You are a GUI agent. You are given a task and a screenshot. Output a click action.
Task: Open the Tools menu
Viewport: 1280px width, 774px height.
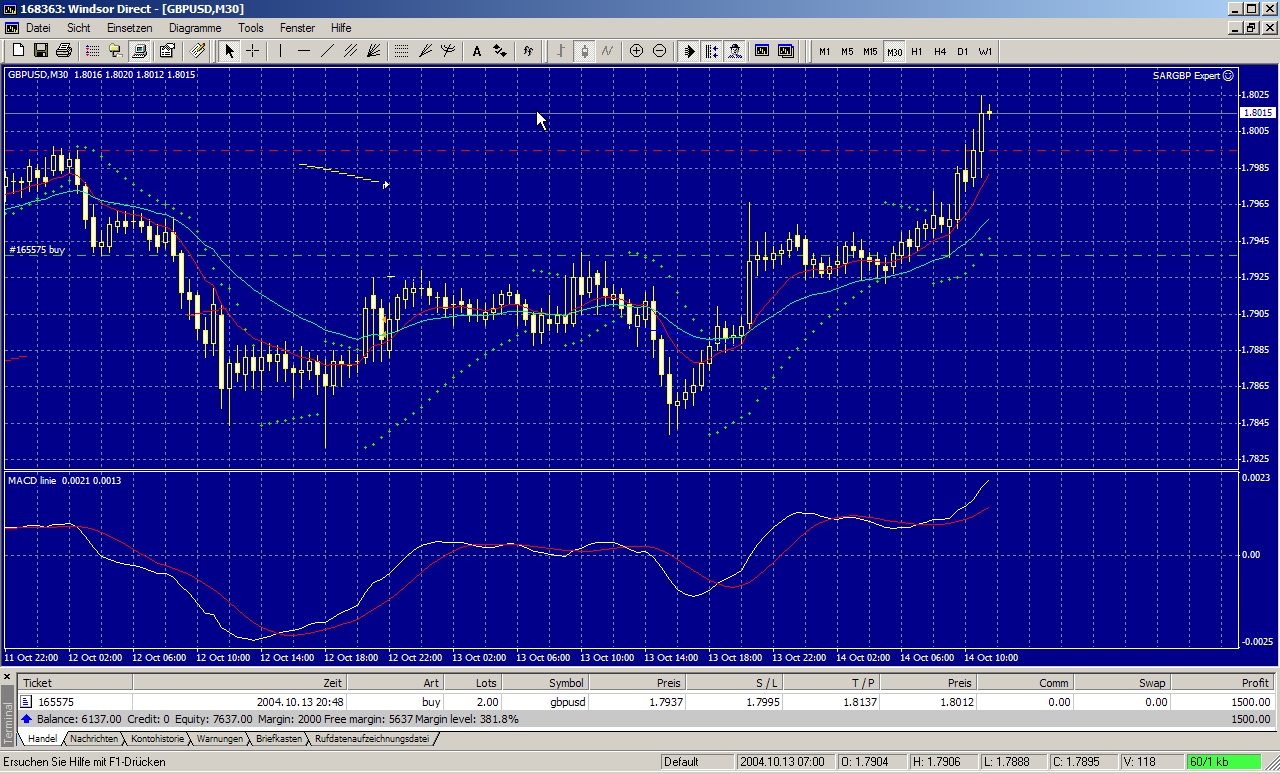[x=251, y=28]
